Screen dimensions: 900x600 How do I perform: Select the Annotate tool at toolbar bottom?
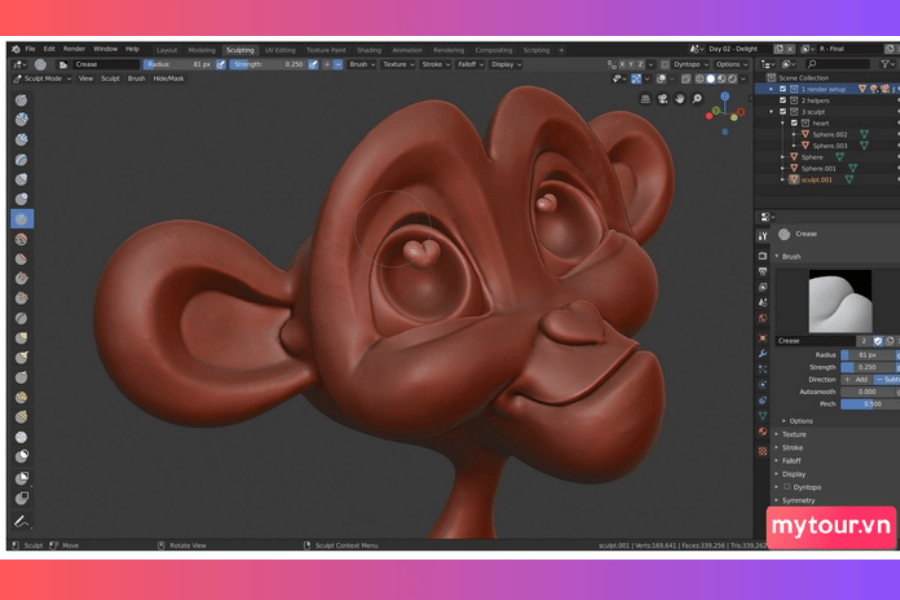pos(22,521)
